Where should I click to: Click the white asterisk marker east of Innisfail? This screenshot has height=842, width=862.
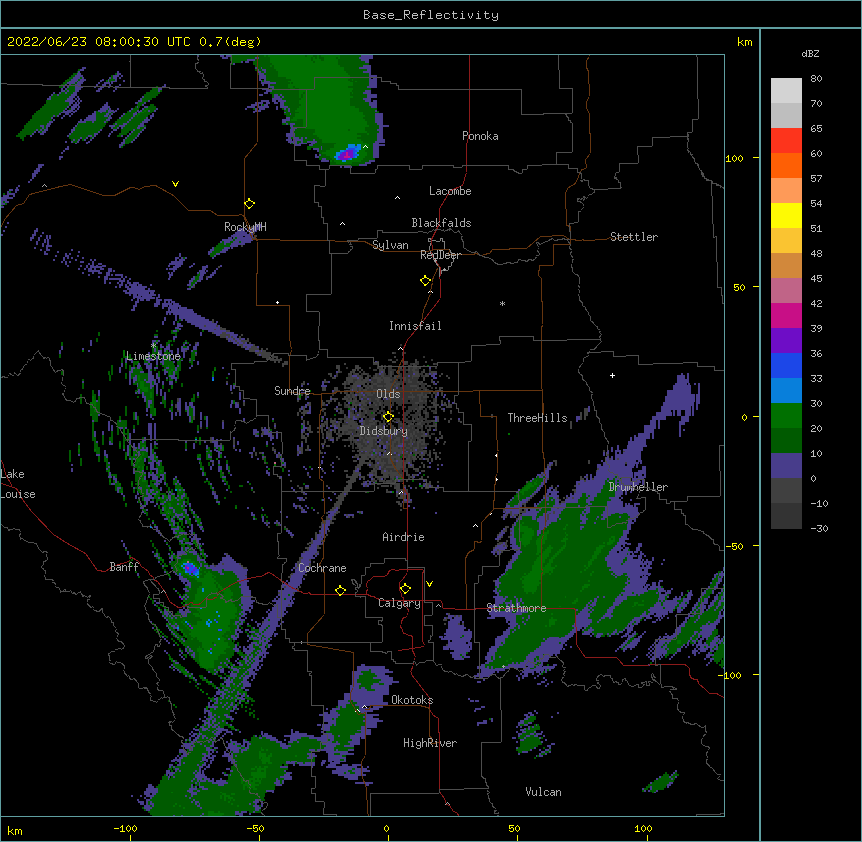click(x=502, y=303)
